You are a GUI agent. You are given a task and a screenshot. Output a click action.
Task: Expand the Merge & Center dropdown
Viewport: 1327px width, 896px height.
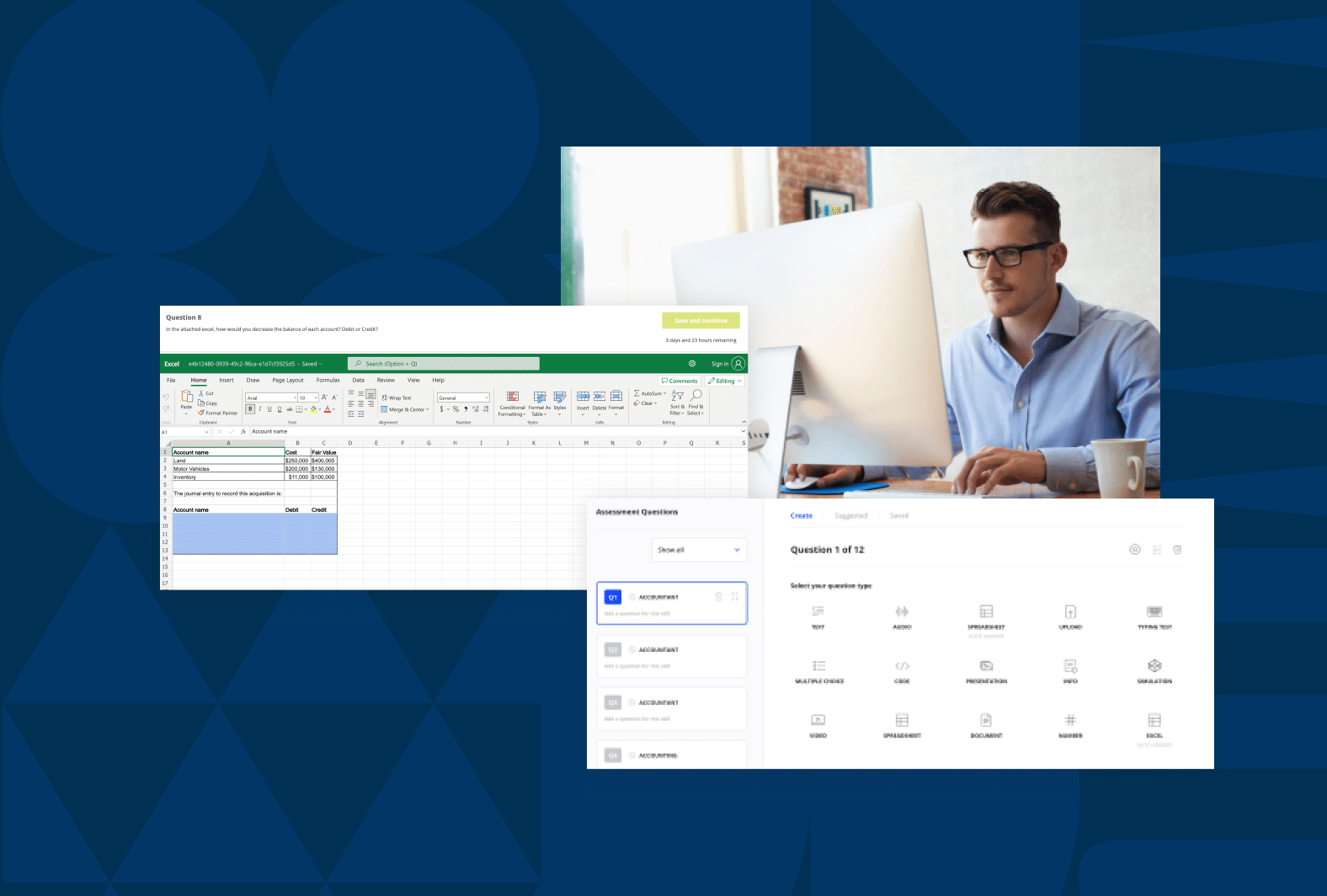tap(428, 409)
